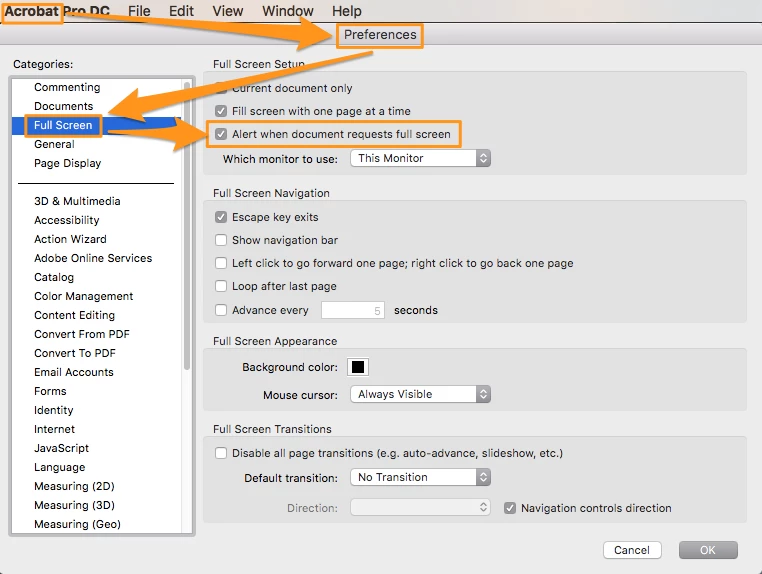Toggle Escape key exits checkbox
The height and width of the screenshot is (574, 762).
pyautogui.click(x=221, y=217)
